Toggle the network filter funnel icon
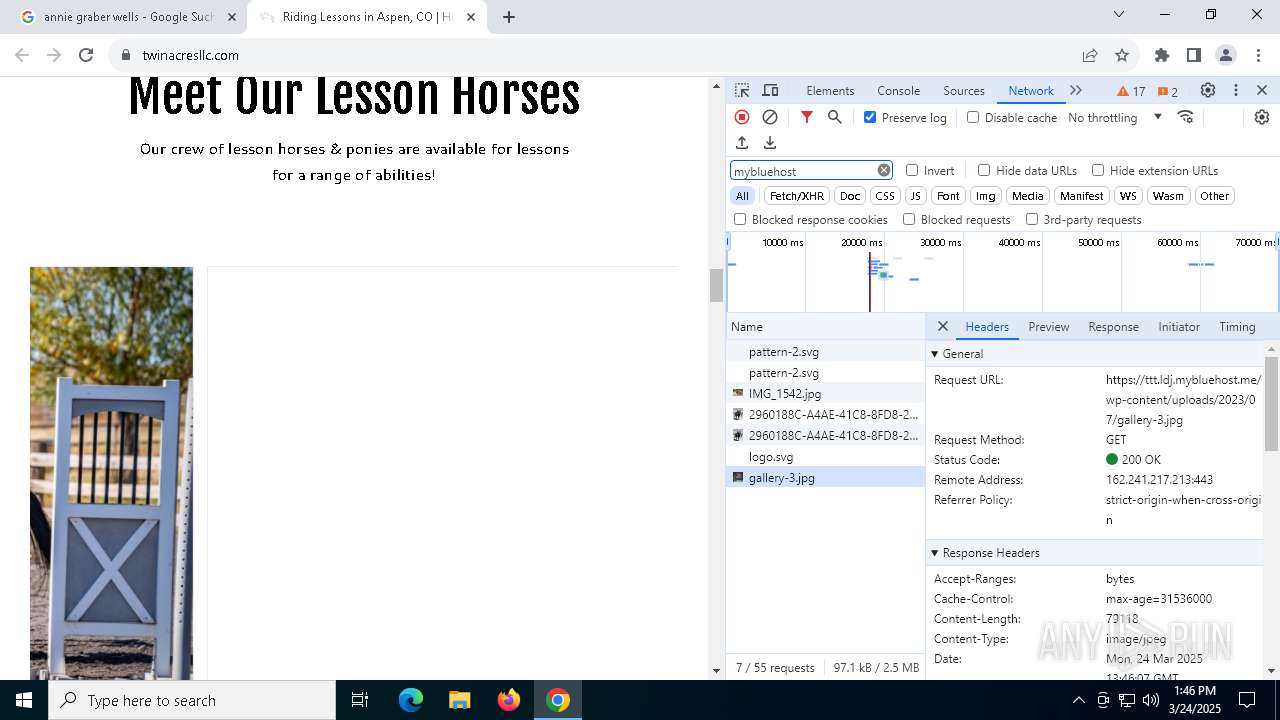1280x720 pixels. pos(807,117)
